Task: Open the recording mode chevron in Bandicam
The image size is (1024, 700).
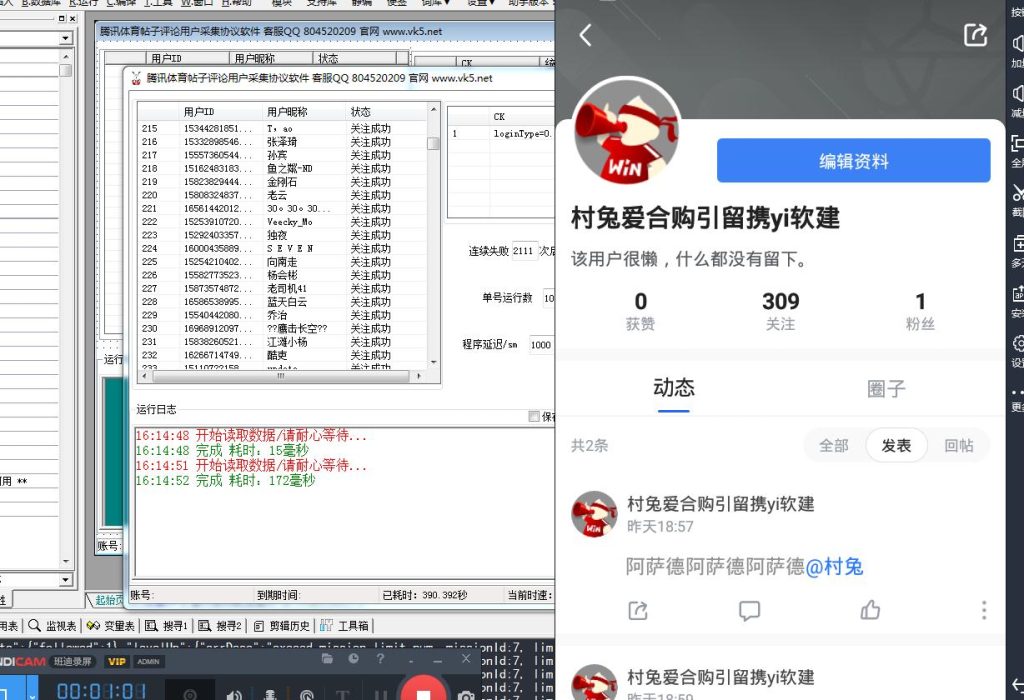Action: (31, 694)
